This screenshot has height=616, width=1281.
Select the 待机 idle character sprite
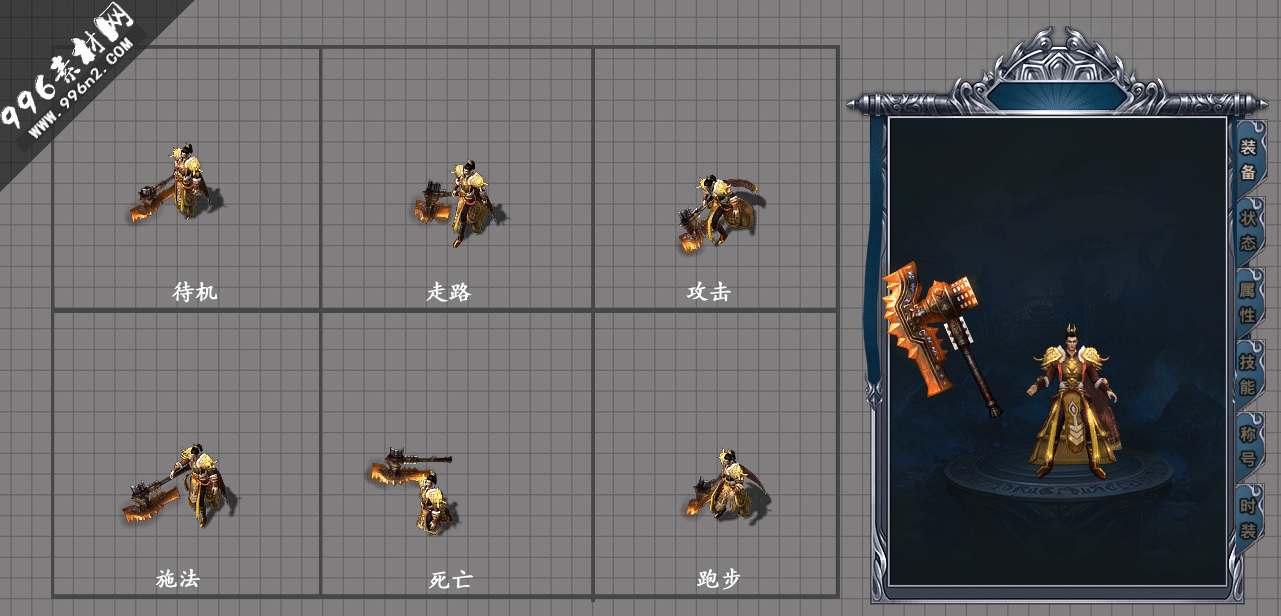pos(176,184)
